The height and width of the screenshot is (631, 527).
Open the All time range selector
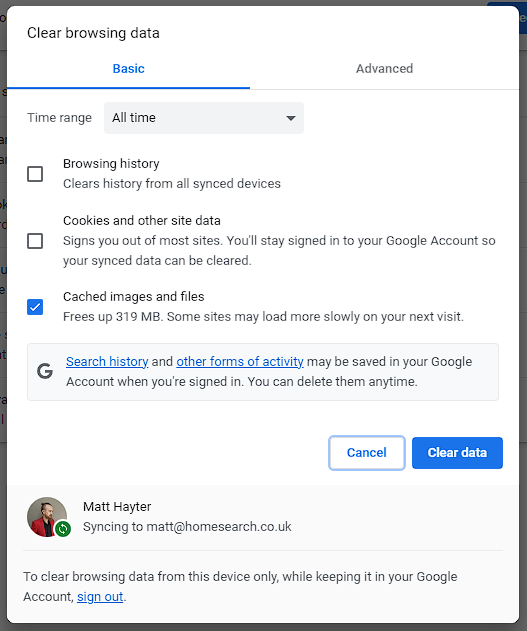[204, 118]
